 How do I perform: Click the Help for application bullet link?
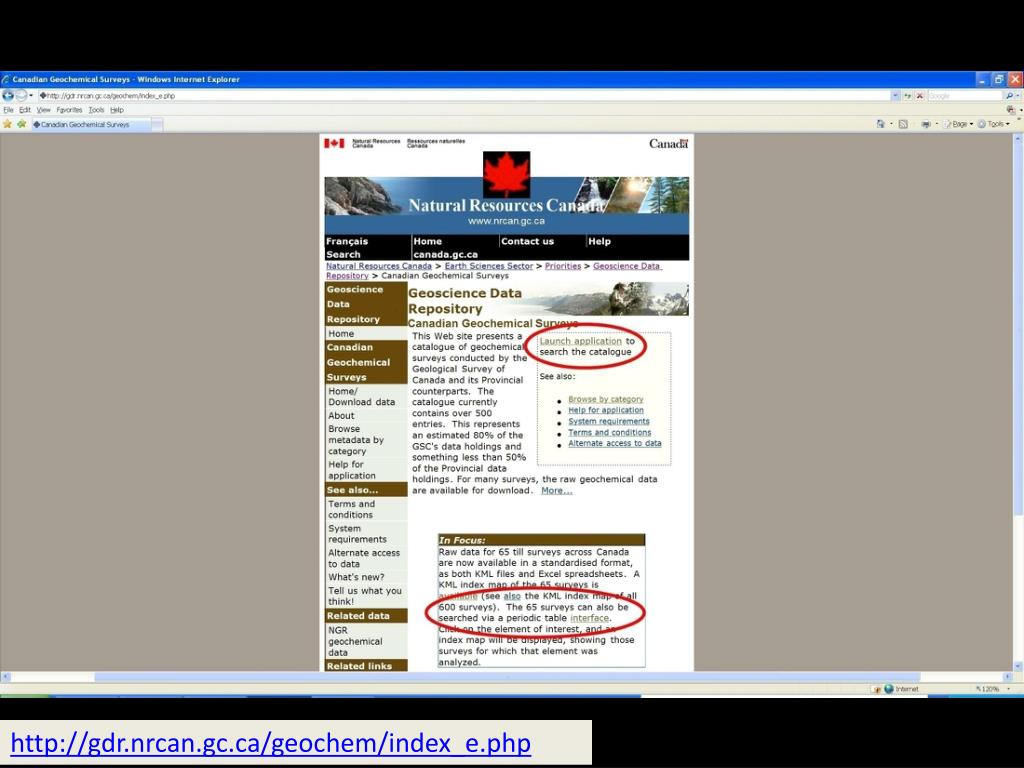(x=605, y=410)
